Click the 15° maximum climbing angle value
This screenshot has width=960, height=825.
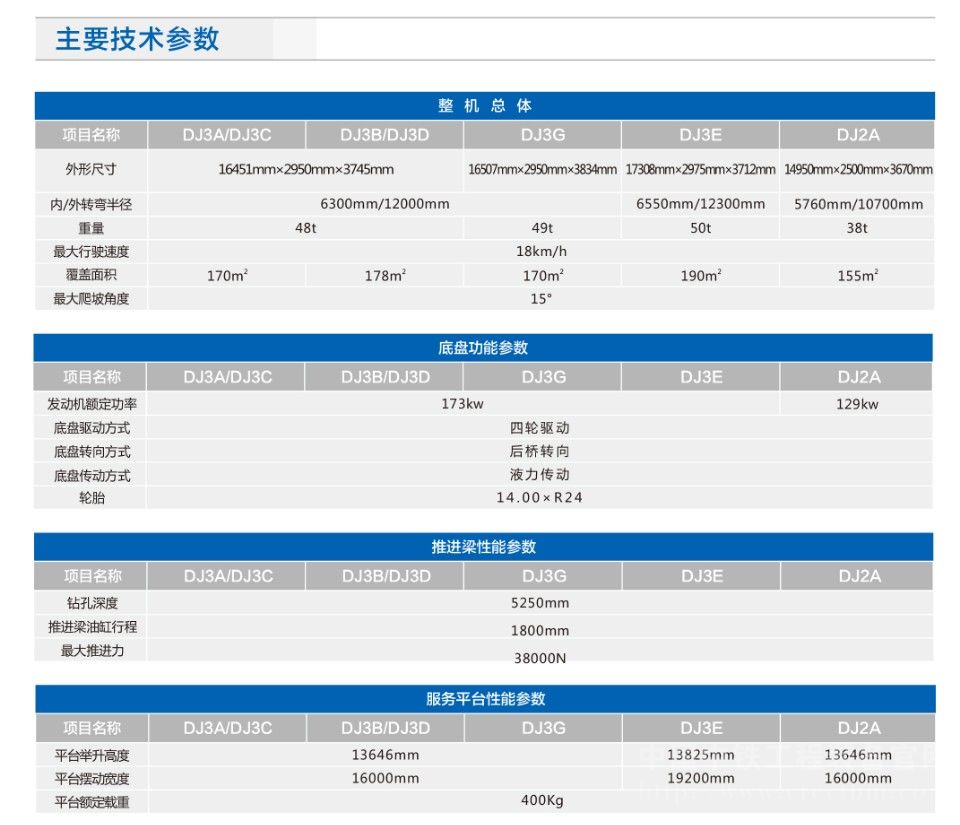(x=541, y=298)
